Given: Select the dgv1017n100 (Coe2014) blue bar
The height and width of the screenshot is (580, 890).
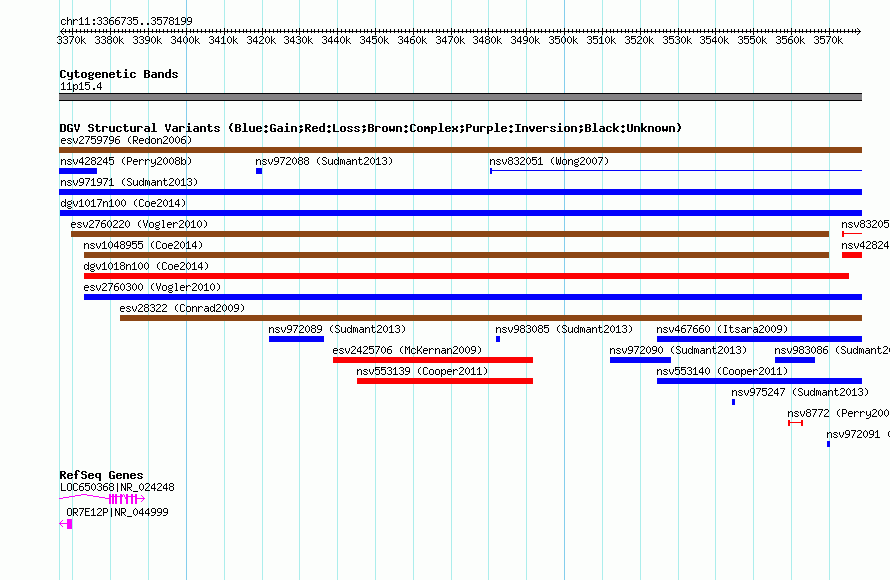Looking at the screenshot, I should coord(460,213).
